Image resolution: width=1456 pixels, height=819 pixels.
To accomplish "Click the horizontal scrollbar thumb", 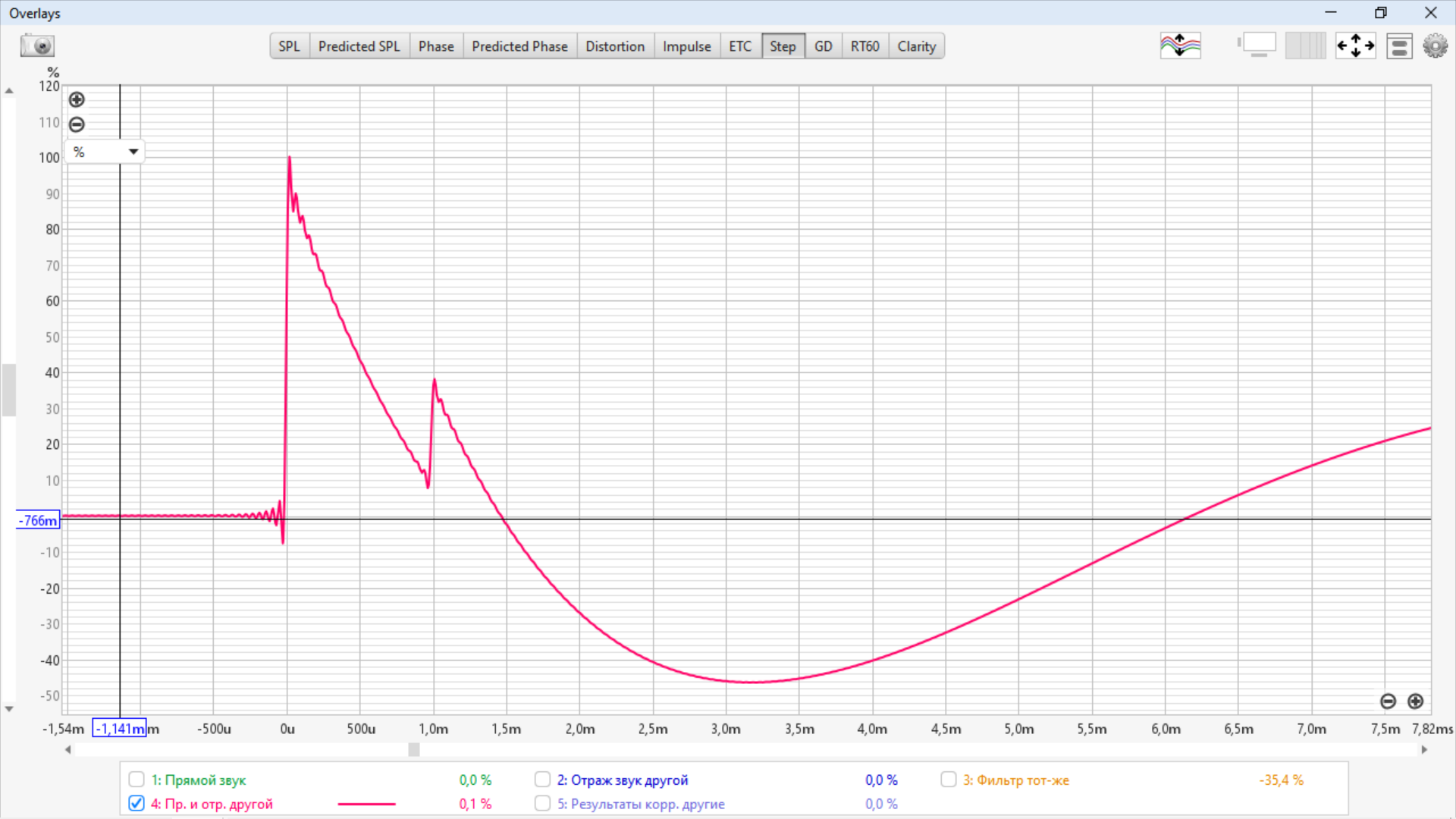I will [x=414, y=750].
